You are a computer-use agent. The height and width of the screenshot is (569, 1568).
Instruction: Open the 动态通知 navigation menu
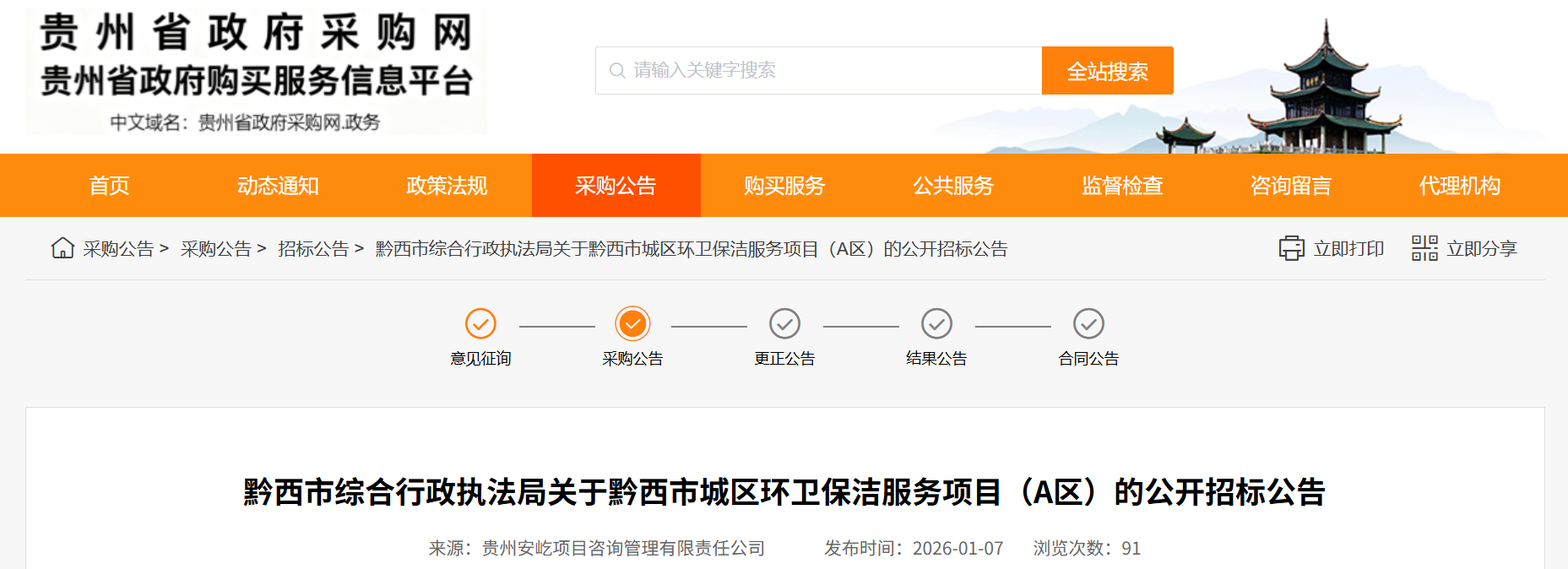click(278, 186)
